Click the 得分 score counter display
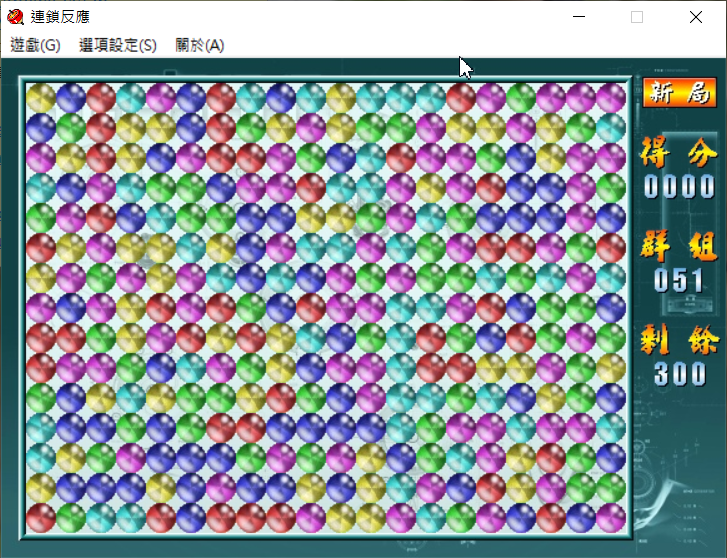The height and width of the screenshot is (558, 727). pyautogui.click(x=679, y=187)
